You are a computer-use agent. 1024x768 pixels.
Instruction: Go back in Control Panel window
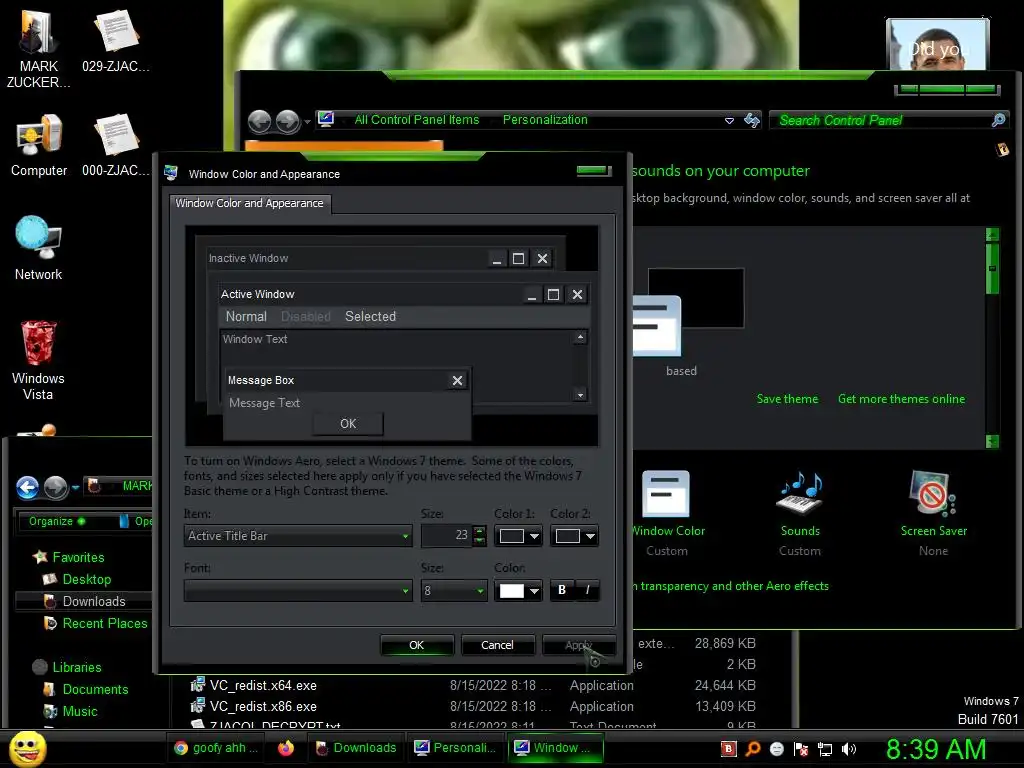(259, 121)
